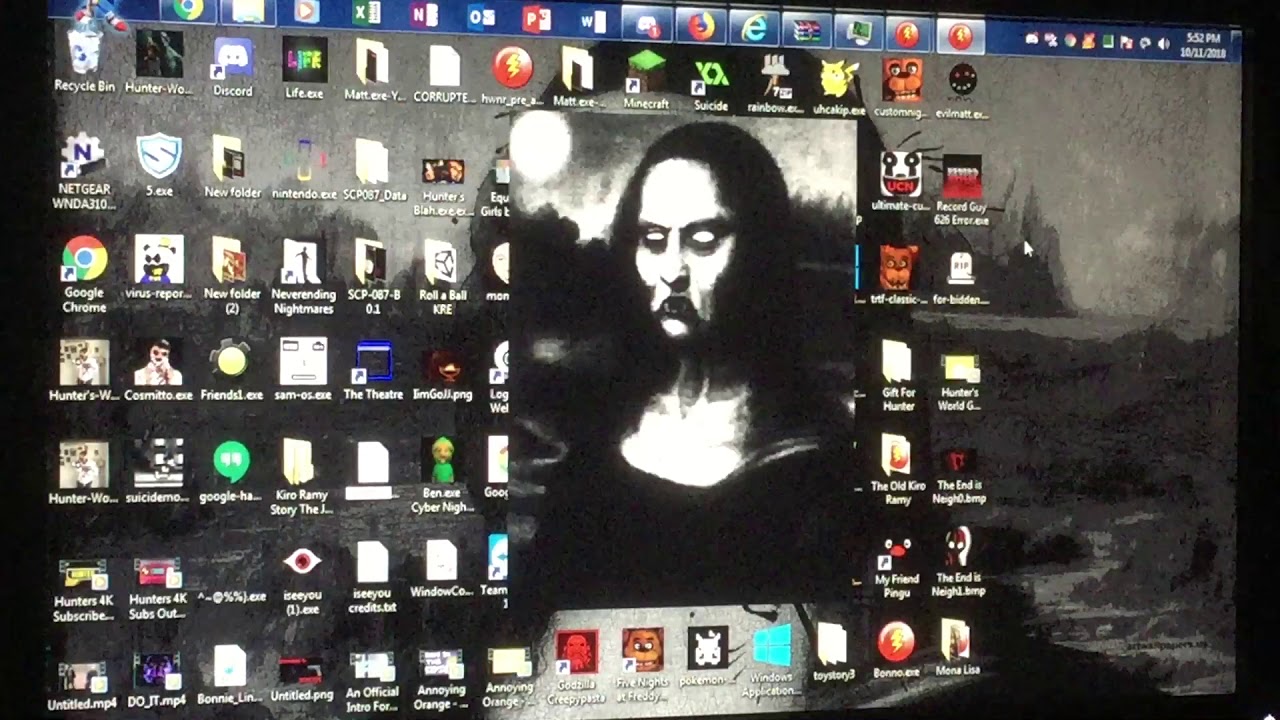Open Friends1.exe desktop icon

(x=231, y=369)
